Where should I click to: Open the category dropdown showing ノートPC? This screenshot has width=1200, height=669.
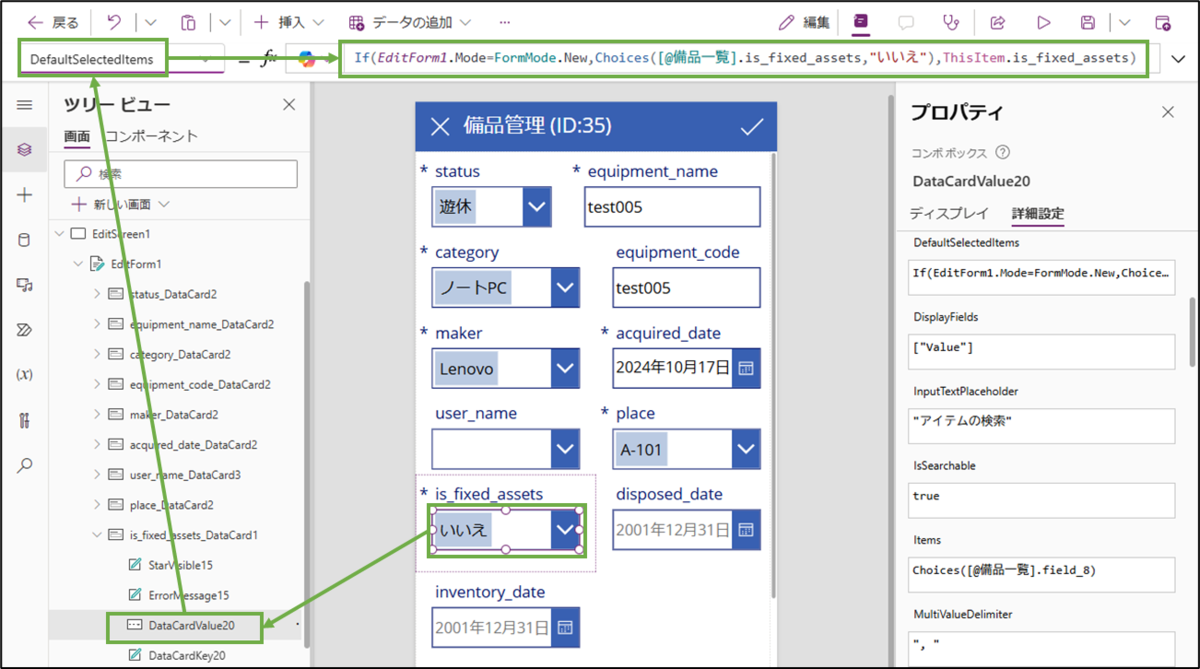(565, 288)
